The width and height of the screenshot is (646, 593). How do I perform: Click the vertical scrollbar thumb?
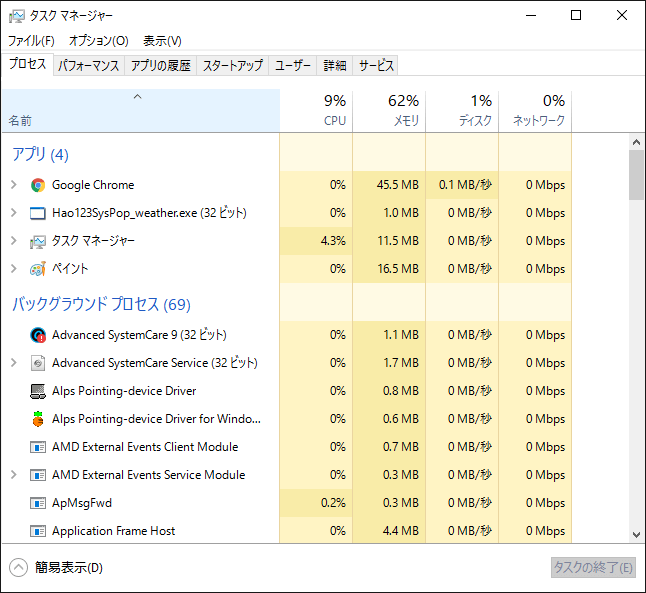click(x=637, y=175)
